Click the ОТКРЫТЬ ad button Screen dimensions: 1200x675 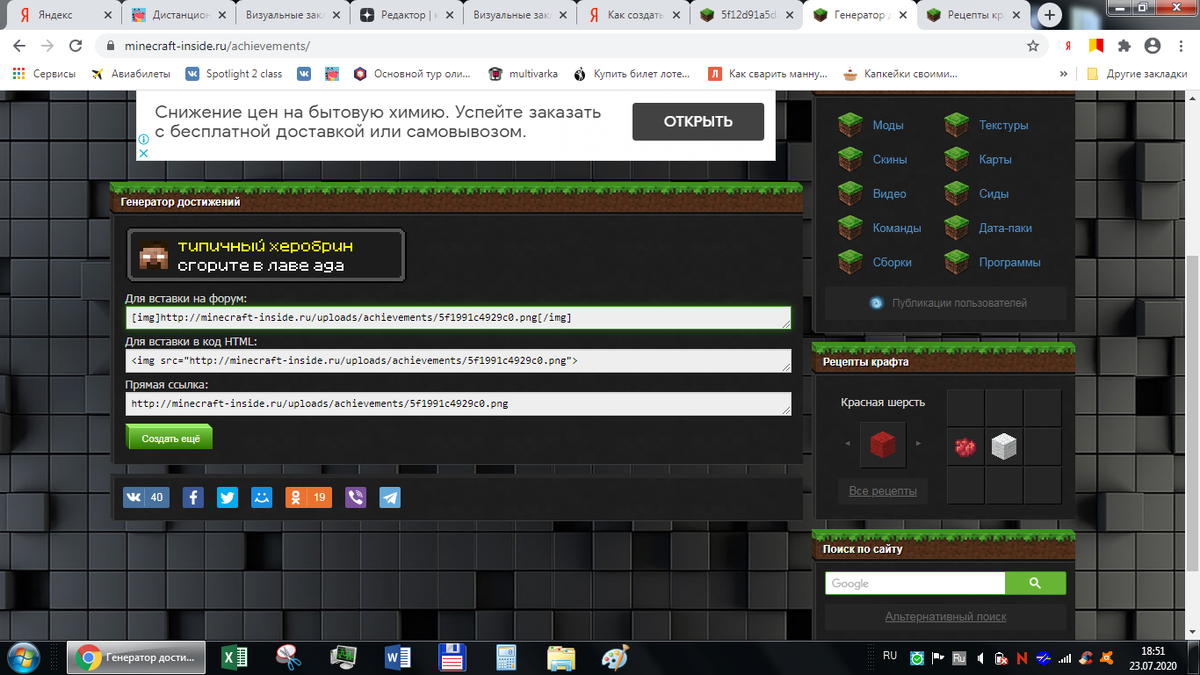[698, 122]
